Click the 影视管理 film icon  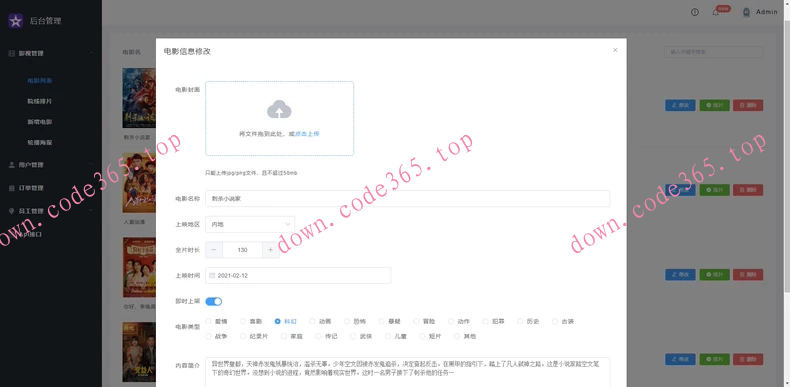tap(12, 53)
